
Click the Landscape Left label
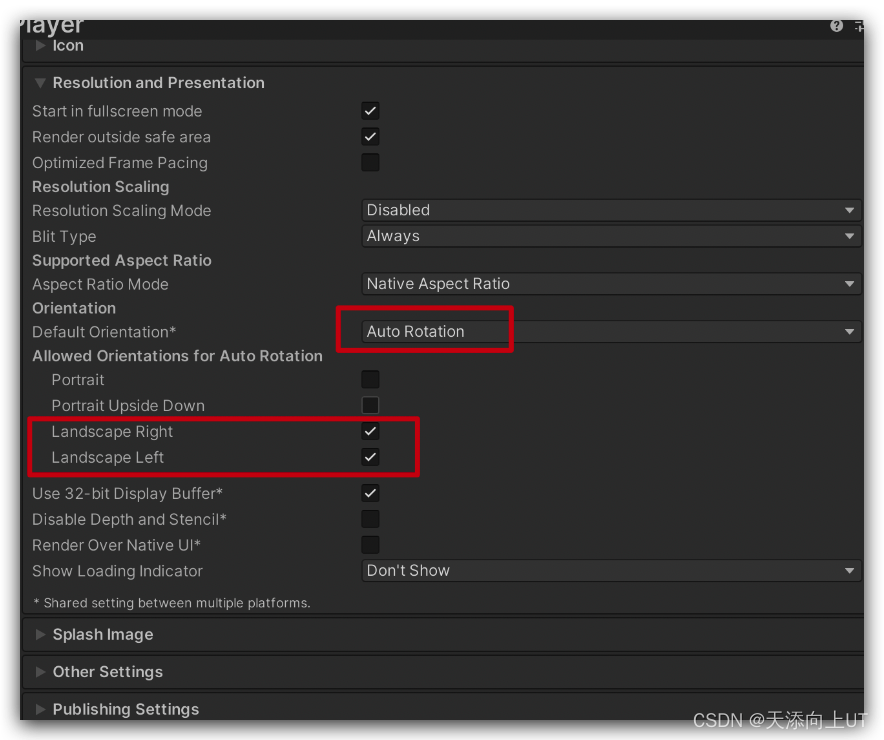[108, 458]
